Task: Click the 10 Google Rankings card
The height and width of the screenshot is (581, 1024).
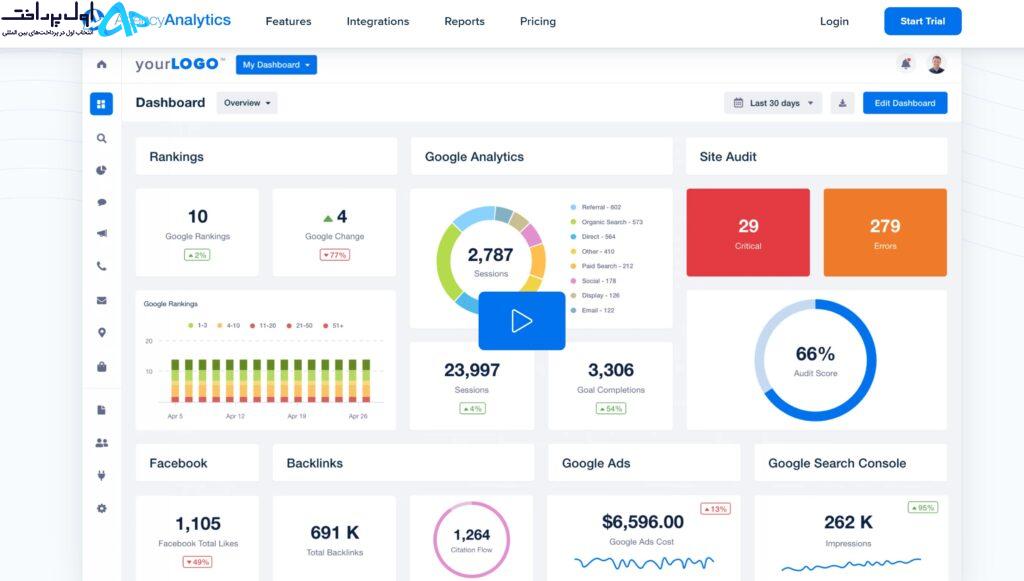Action: coord(197,232)
